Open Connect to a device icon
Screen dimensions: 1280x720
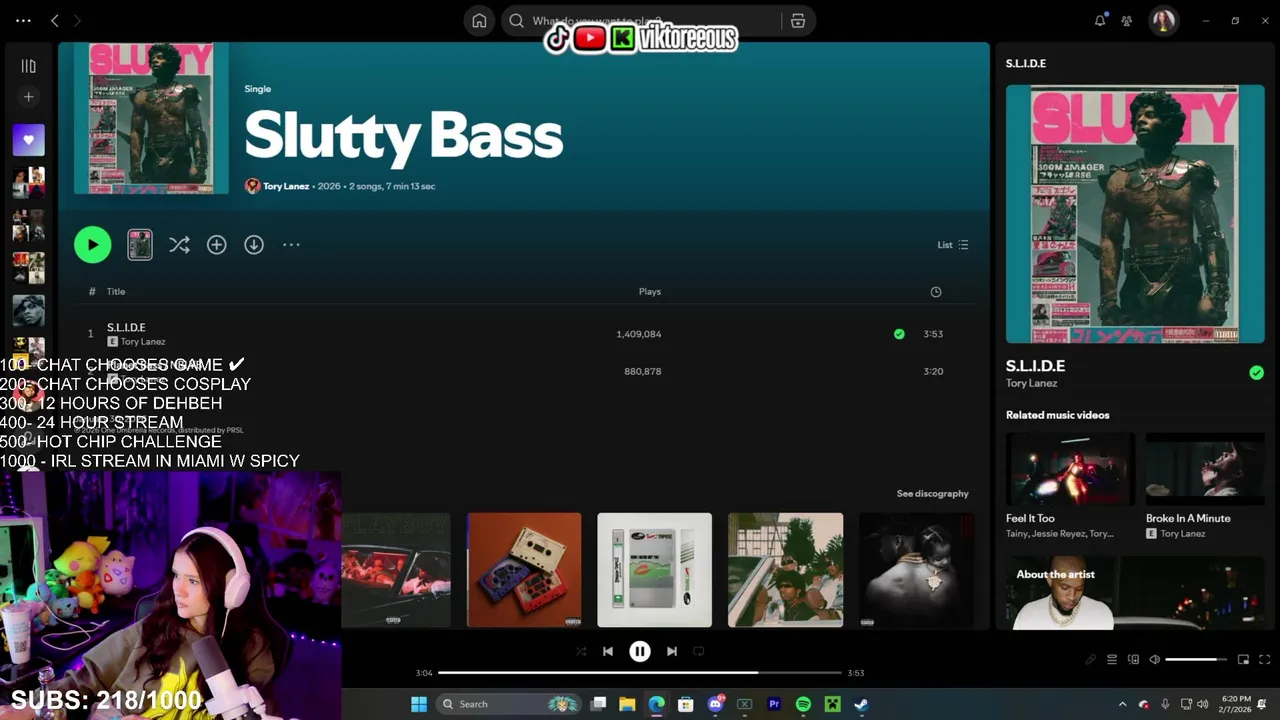coord(1133,660)
